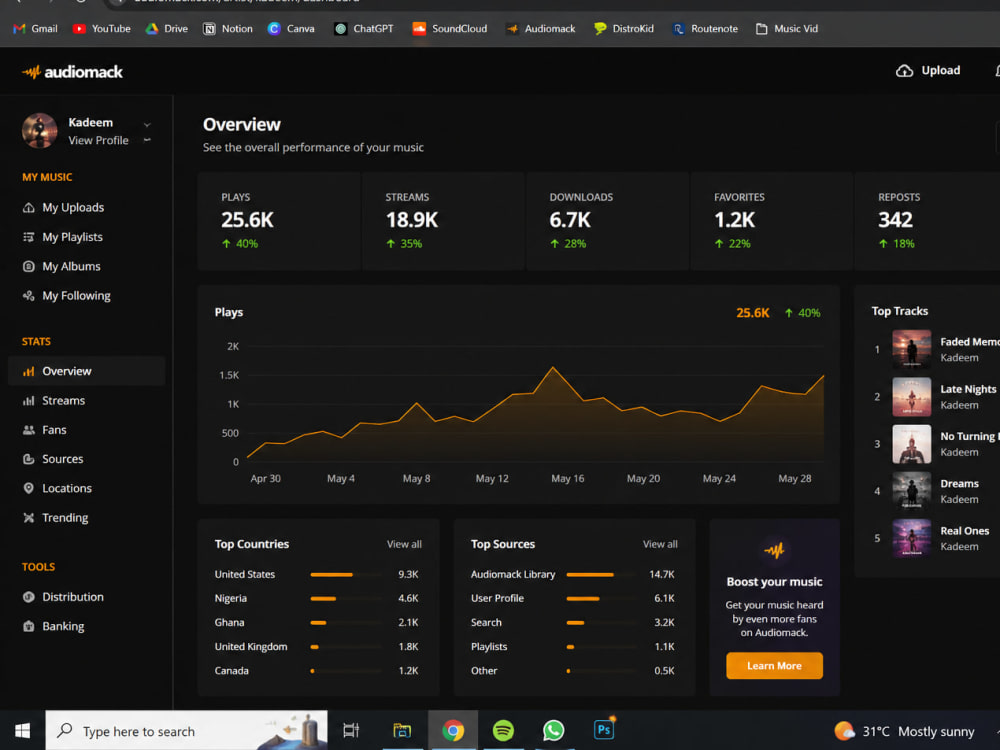The image size is (1000, 750).
Task: Click Streams stat card 18.9K
Action: pos(443,221)
